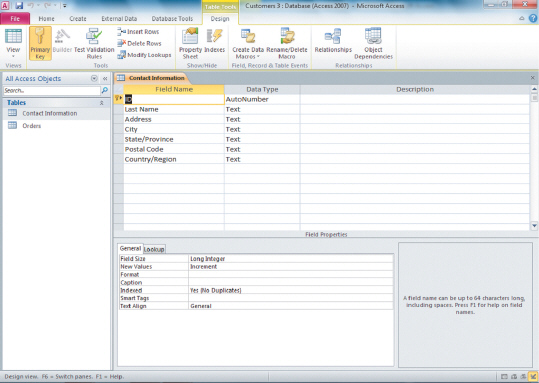Open the File tab
Viewport: 539px width, 383px height.
pos(15,19)
